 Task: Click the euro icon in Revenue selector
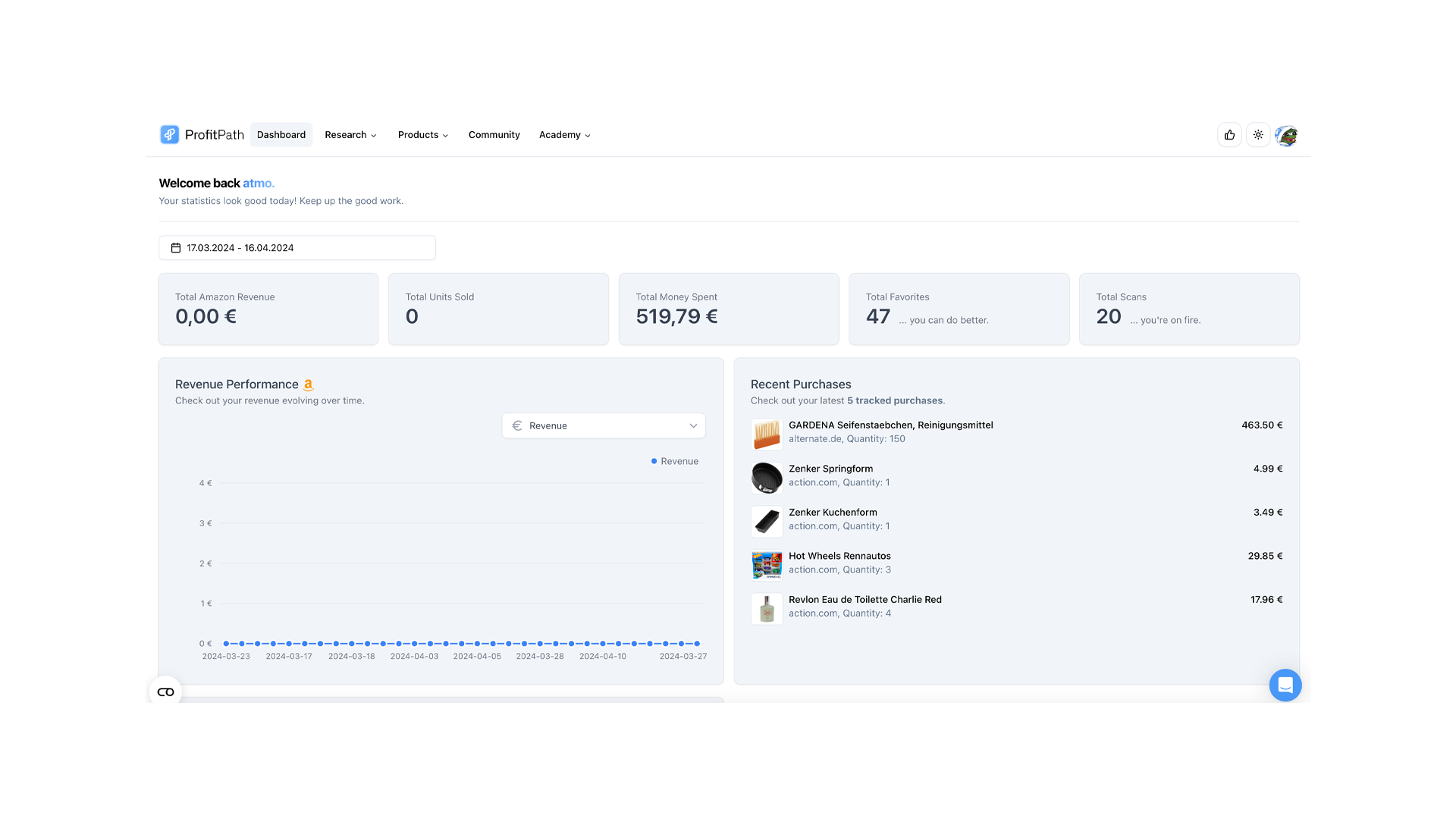coord(517,425)
